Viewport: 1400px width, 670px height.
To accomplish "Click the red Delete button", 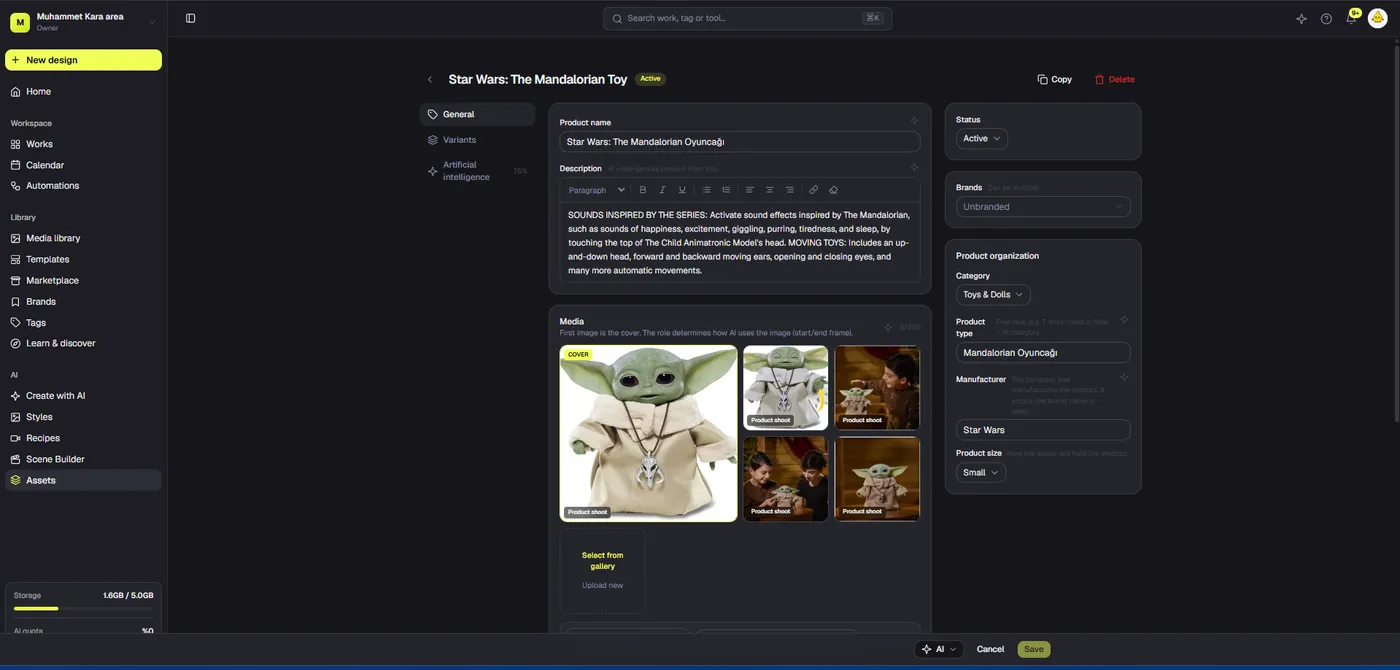I will [1115, 79].
